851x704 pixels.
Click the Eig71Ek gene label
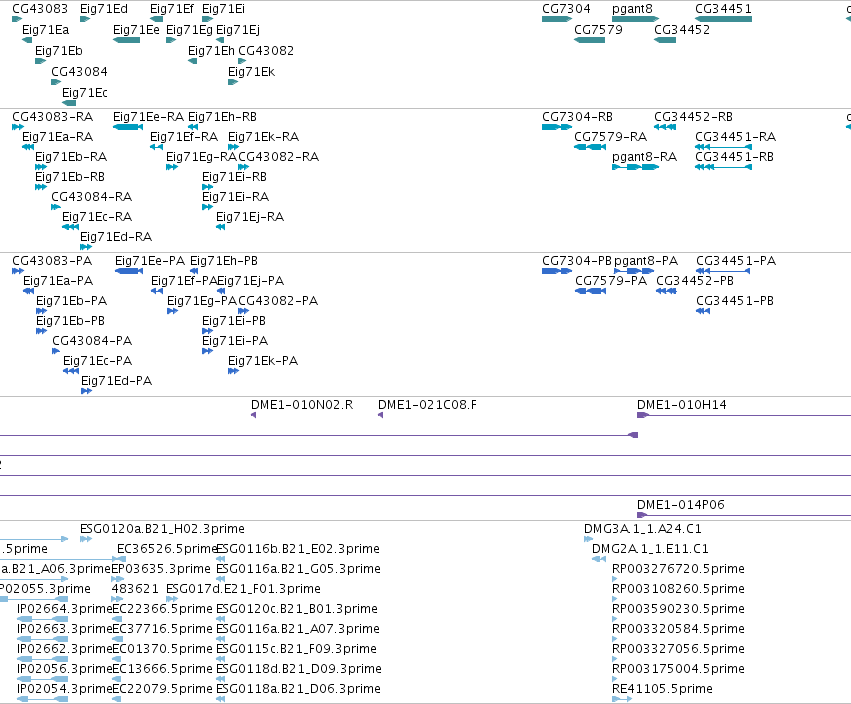pos(251,72)
